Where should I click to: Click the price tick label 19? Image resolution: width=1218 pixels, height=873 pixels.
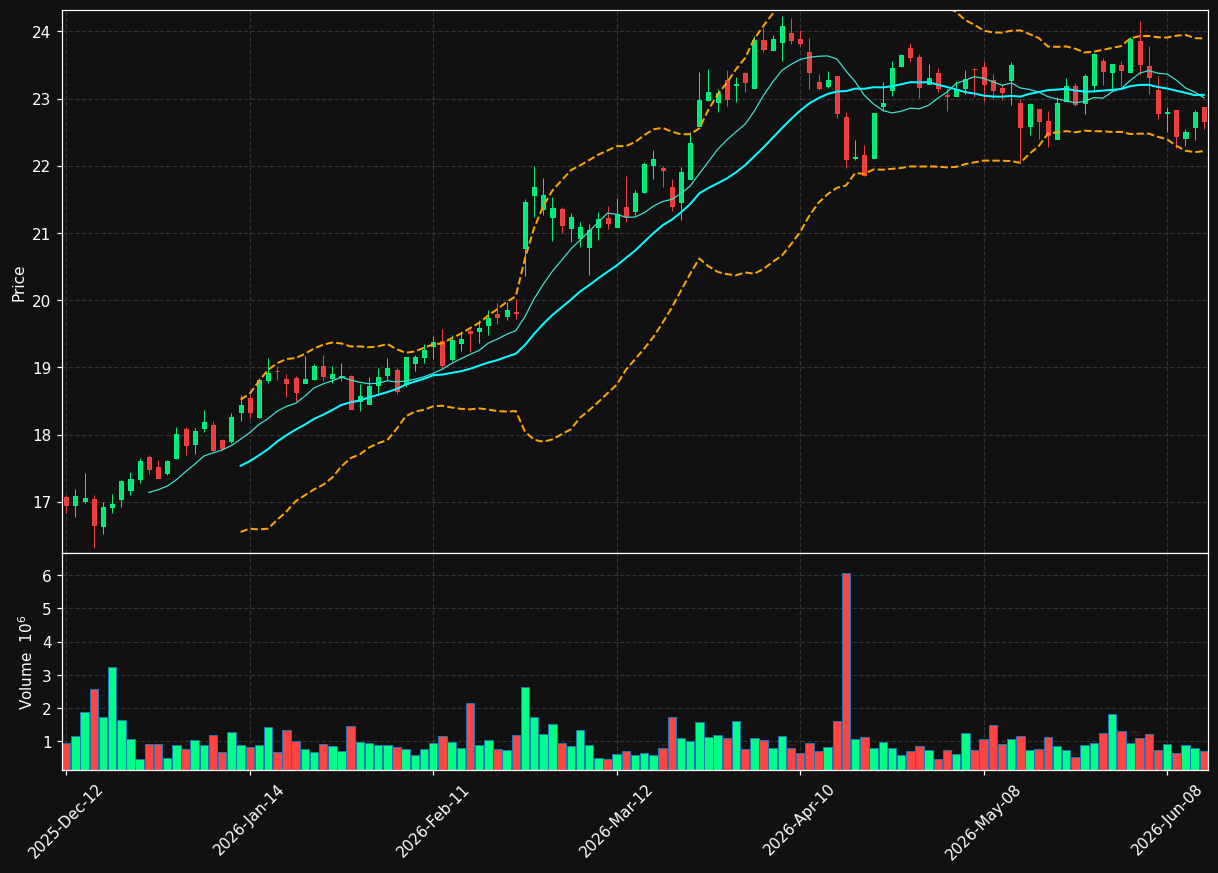tap(41, 368)
